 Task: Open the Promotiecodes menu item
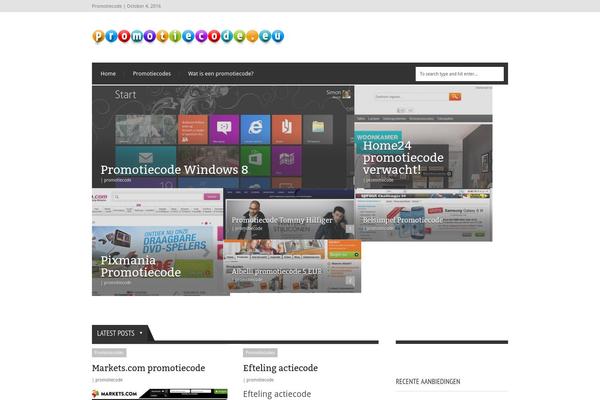[x=152, y=73]
